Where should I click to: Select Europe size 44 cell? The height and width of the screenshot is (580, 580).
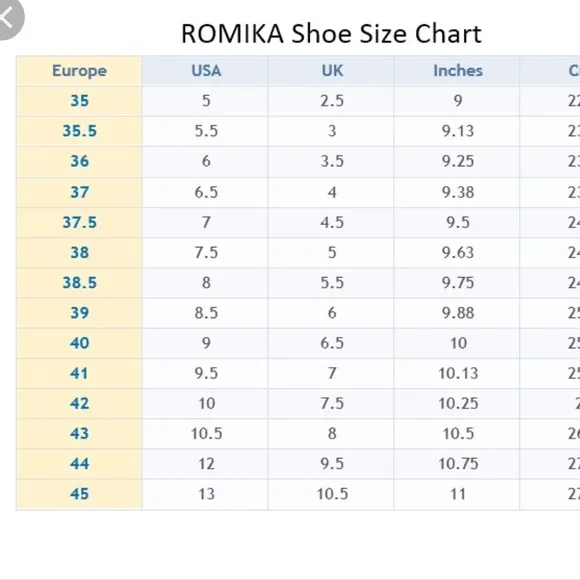tap(79, 463)
